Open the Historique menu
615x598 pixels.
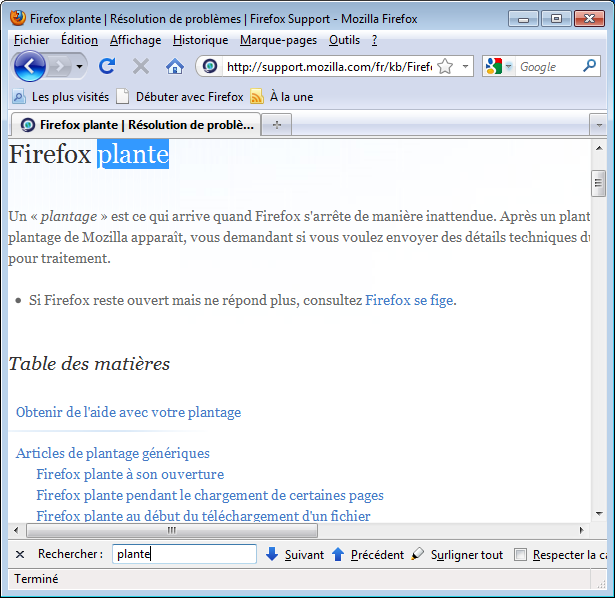click(200, 40)
